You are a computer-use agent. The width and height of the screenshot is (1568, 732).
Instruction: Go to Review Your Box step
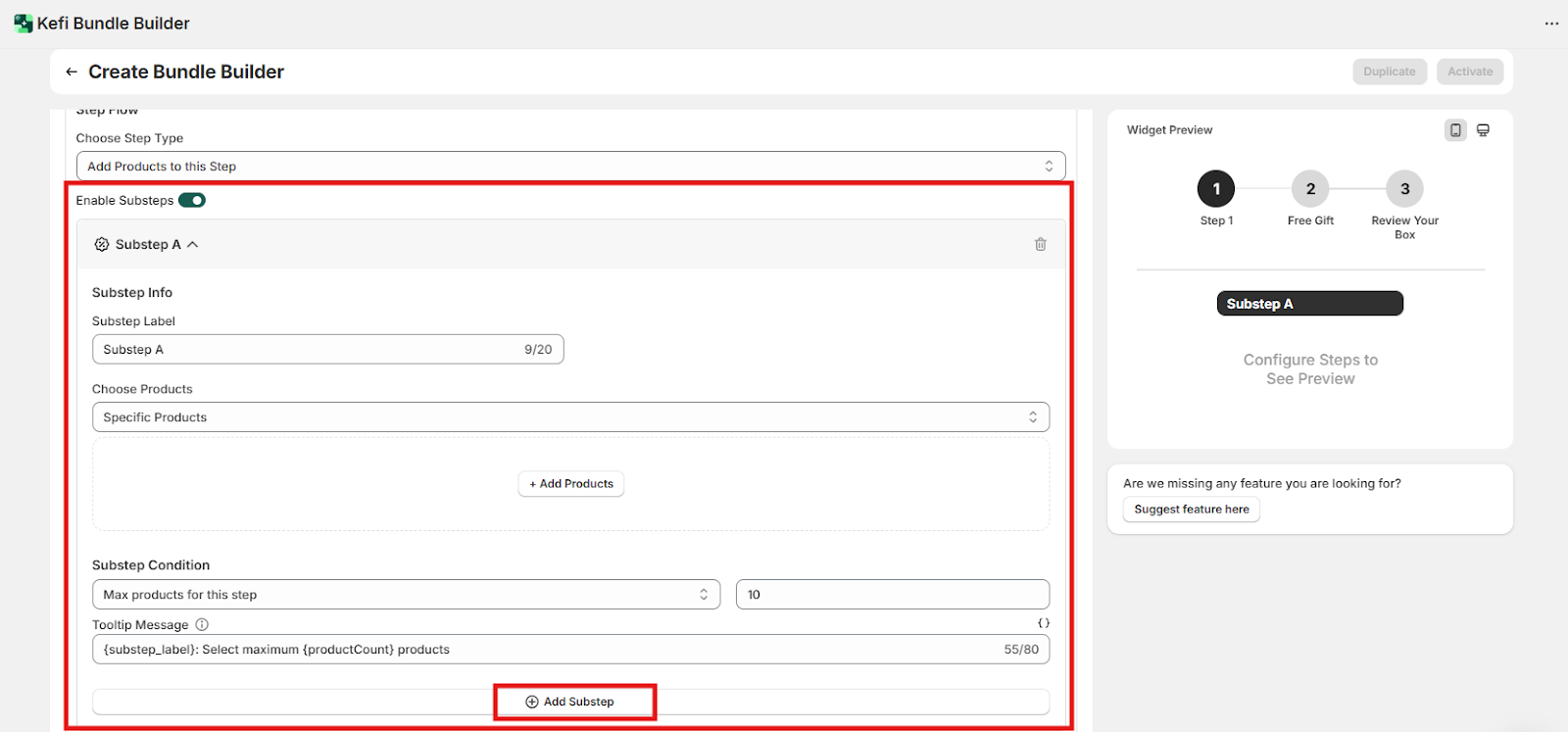[1404, 189]
